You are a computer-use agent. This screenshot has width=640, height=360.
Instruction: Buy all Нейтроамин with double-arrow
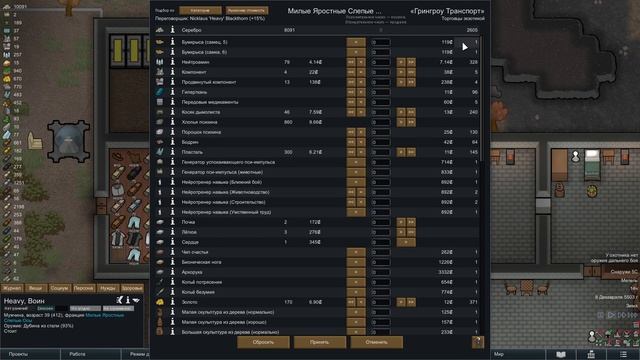(x=351, y=62)
